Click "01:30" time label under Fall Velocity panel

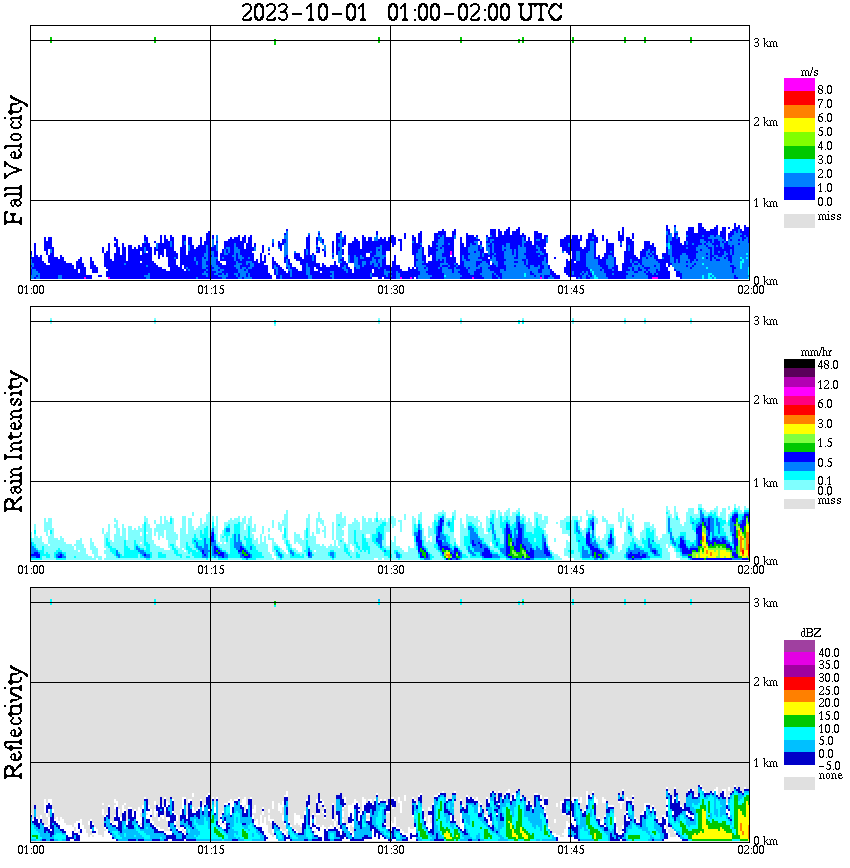[x=391, y=290]
